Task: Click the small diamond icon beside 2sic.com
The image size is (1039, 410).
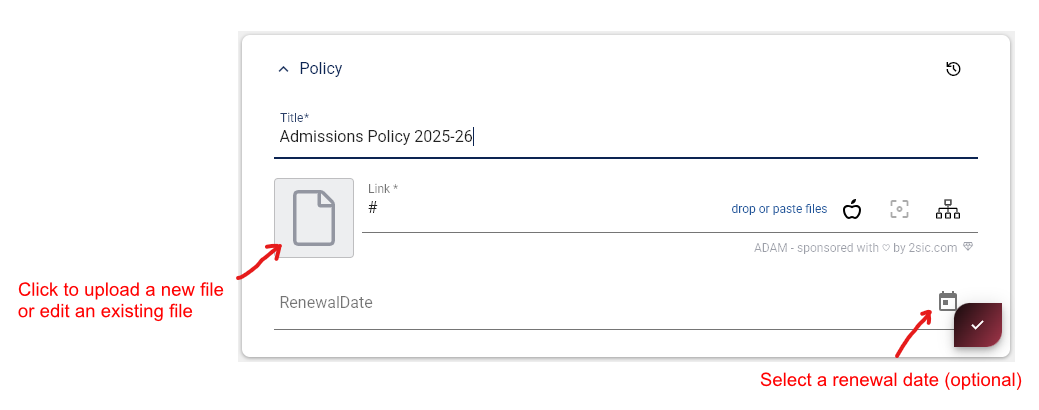Action: coord(968,247)
